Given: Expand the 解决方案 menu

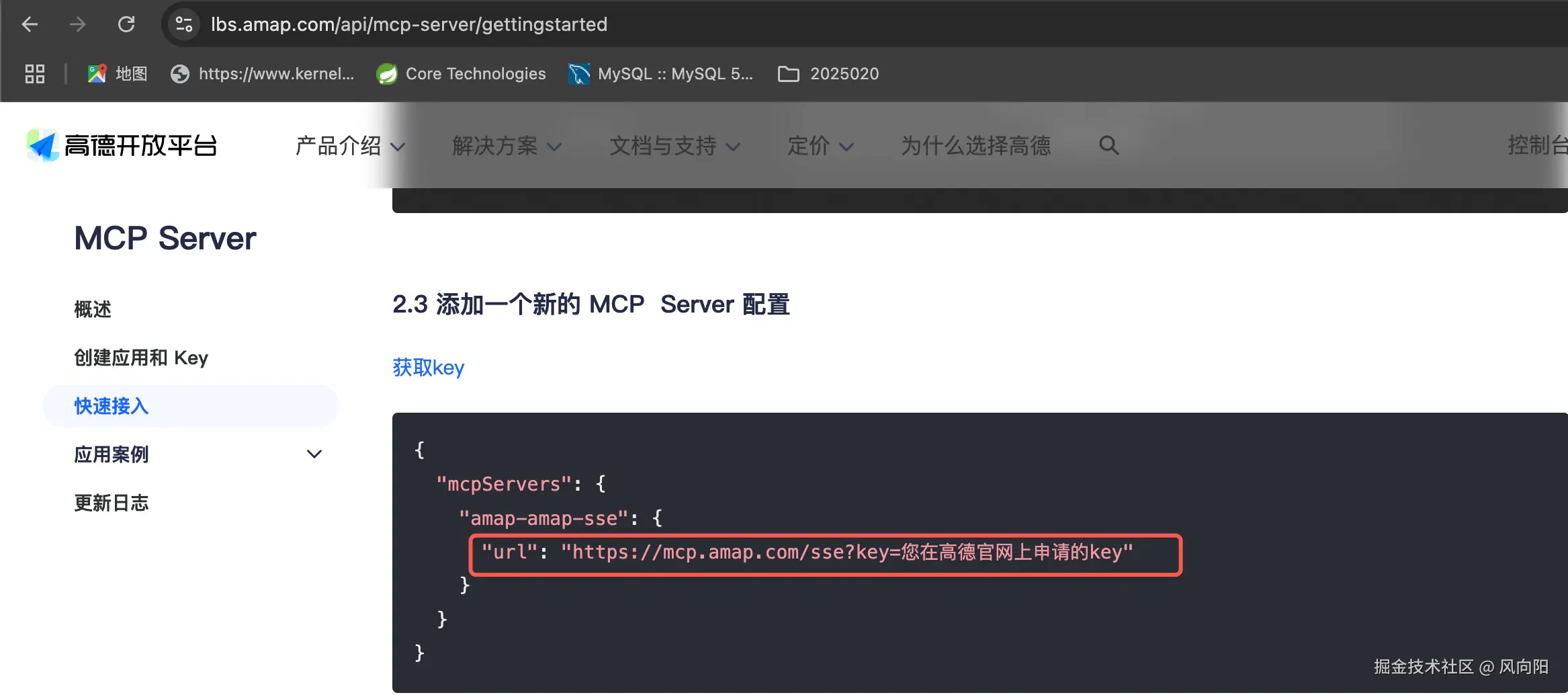Looking at the screenshot, I should [x=507, y=146].
